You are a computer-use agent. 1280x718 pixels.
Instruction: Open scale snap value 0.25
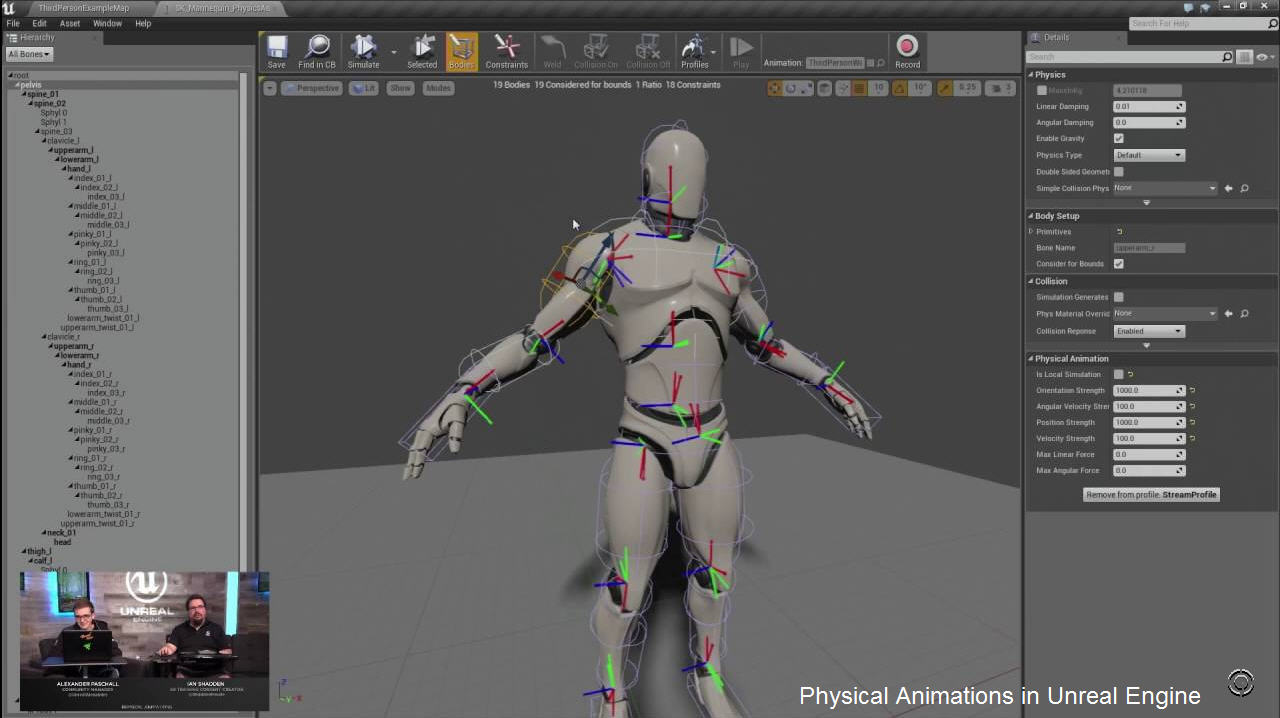(x=967, y=88)
